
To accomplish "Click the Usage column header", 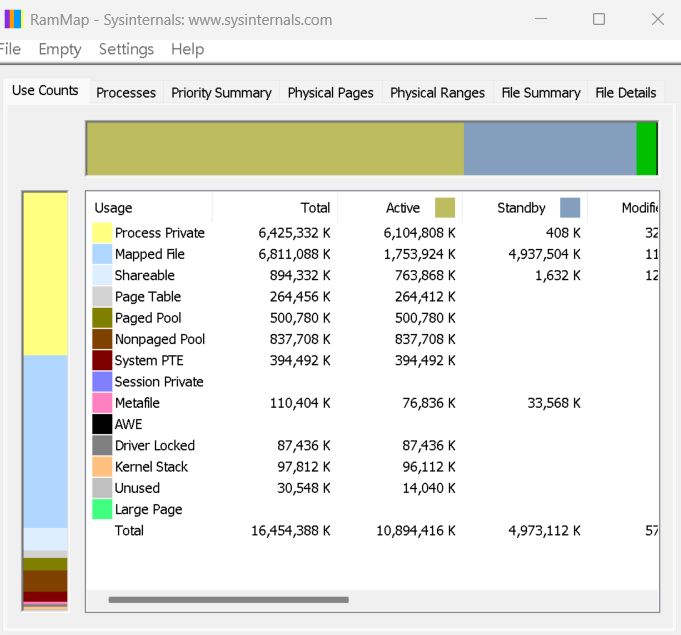I will tap(149, 208).
